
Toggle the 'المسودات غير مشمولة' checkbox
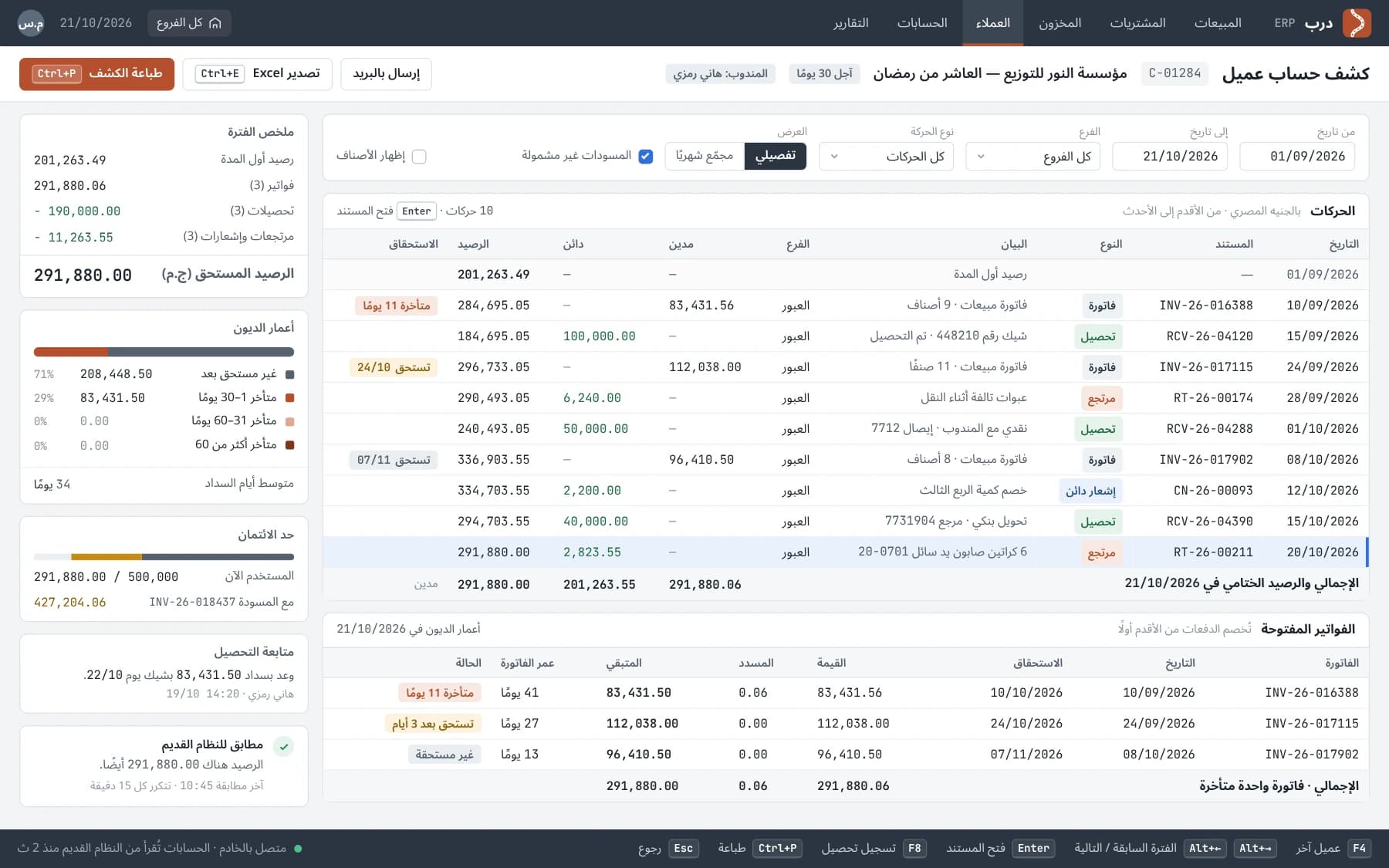(646, 157)
